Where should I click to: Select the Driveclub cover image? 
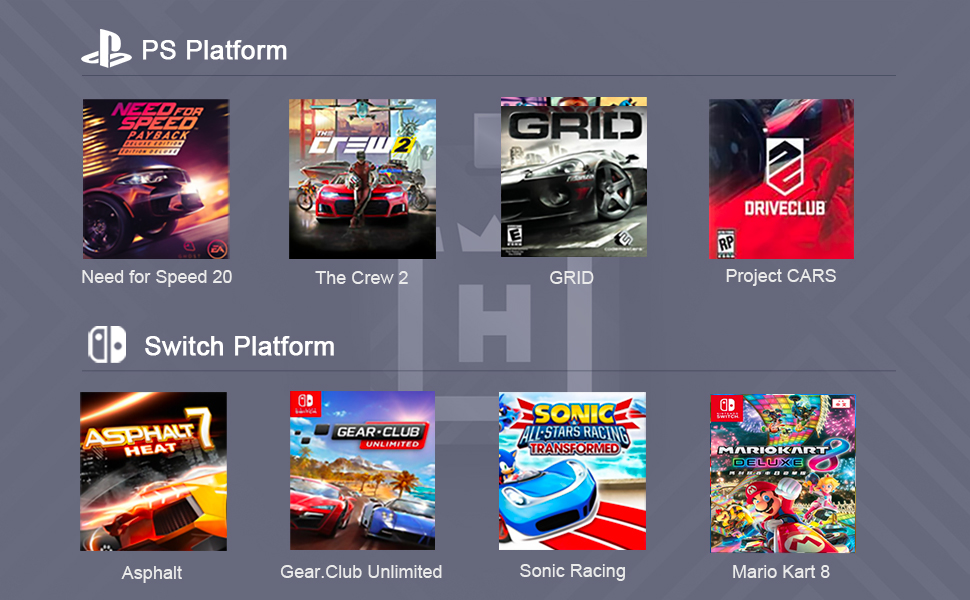click(x=781, y=179)
